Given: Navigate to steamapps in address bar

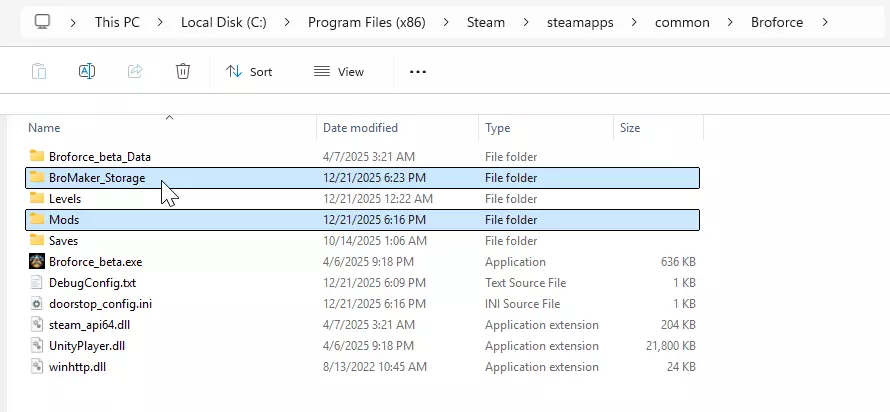Looking at the screenshot, I should 577,21.
